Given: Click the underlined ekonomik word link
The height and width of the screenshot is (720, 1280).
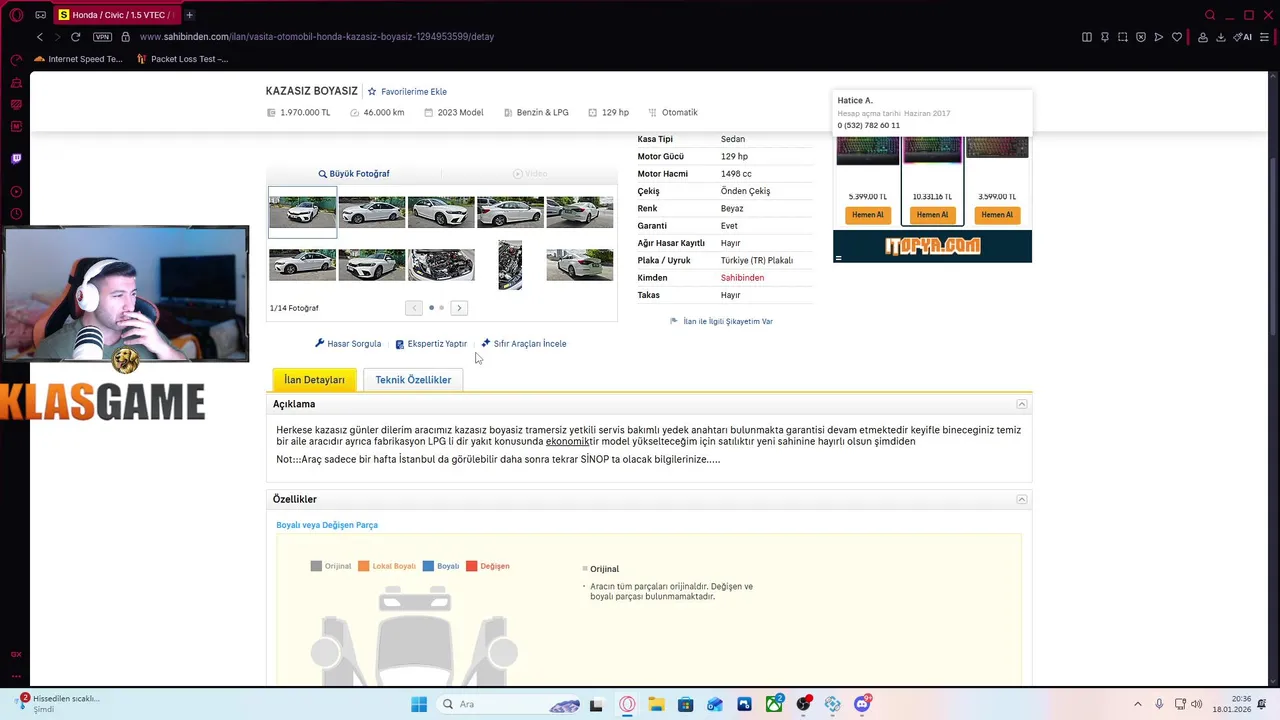Looking at the screenshot, I should pyautogui.click(x=567, y=442).
